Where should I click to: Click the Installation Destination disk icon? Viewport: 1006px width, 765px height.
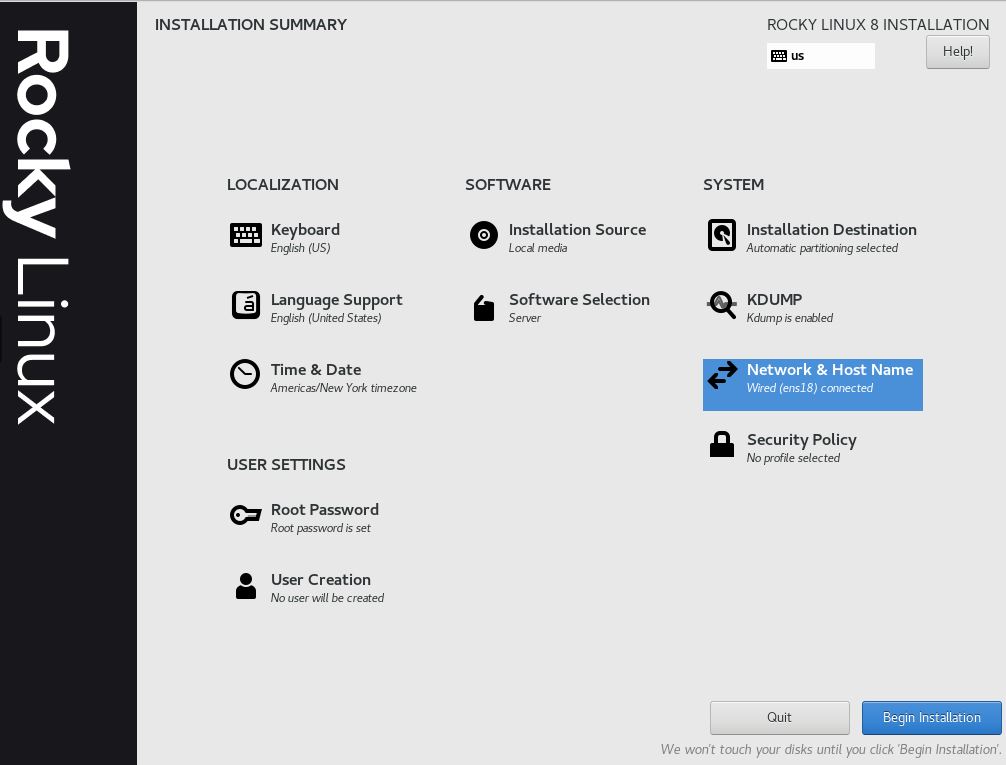(x=722, y=235)
